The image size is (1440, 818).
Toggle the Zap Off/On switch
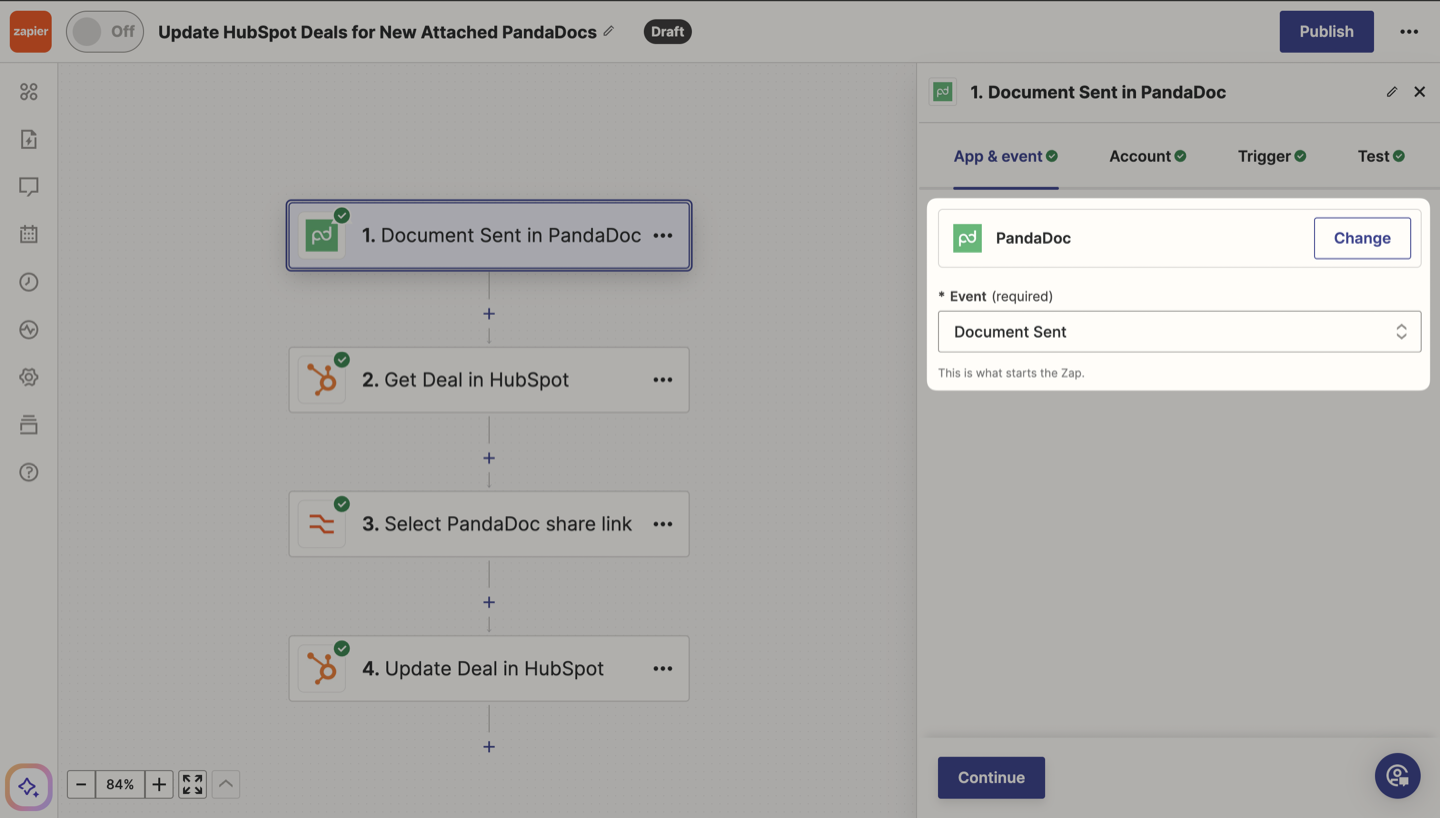click(105, 32)
